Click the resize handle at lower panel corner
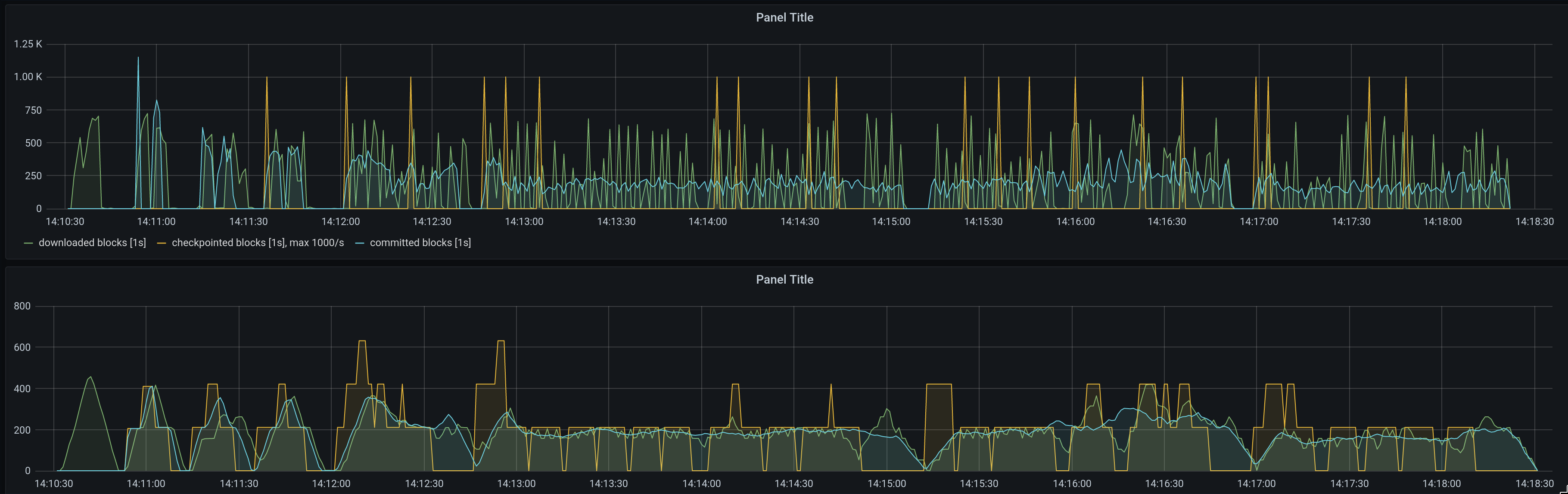 1565,491
